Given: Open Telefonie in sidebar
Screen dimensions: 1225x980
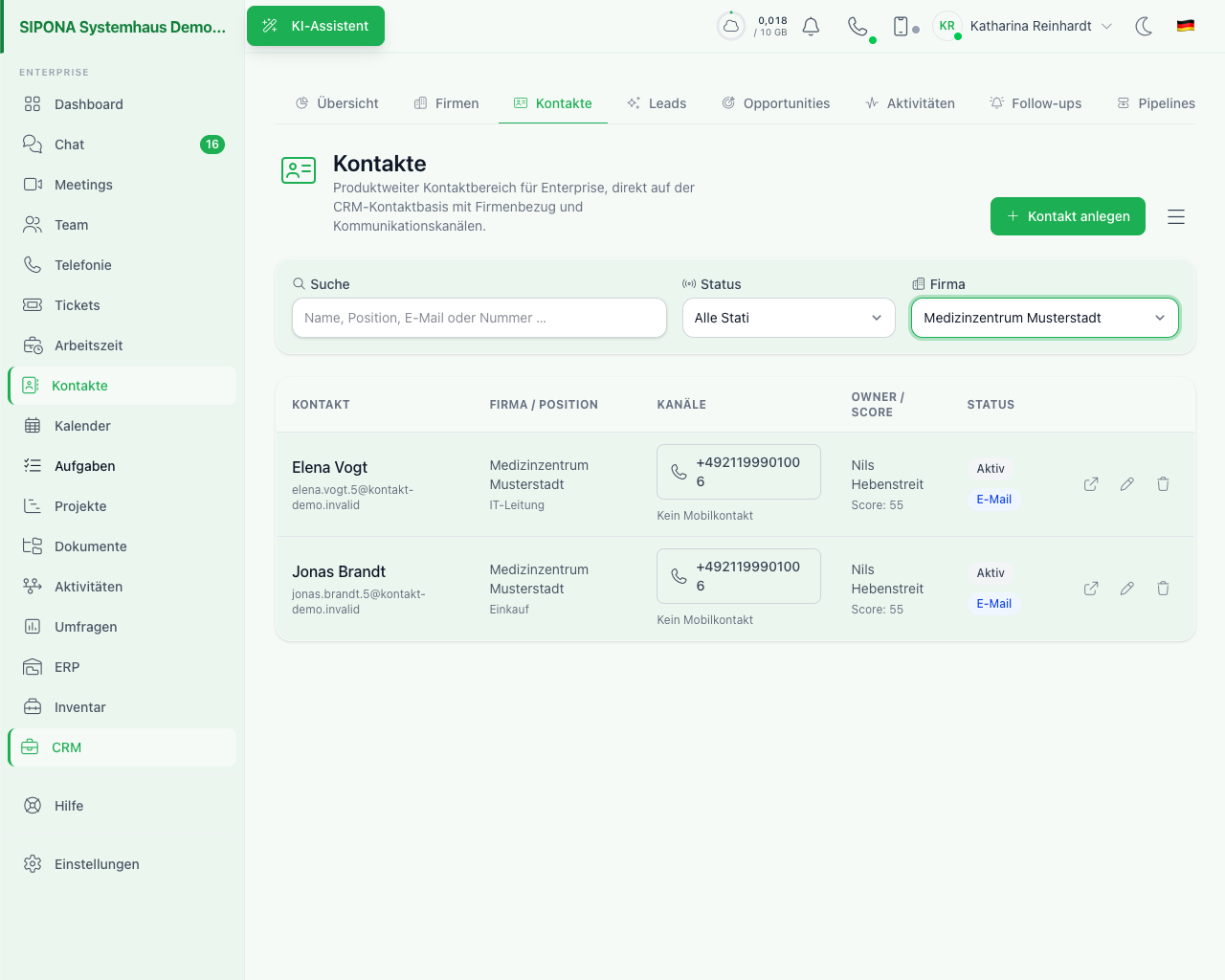Looking at the screenshot, I should [122, 265].
